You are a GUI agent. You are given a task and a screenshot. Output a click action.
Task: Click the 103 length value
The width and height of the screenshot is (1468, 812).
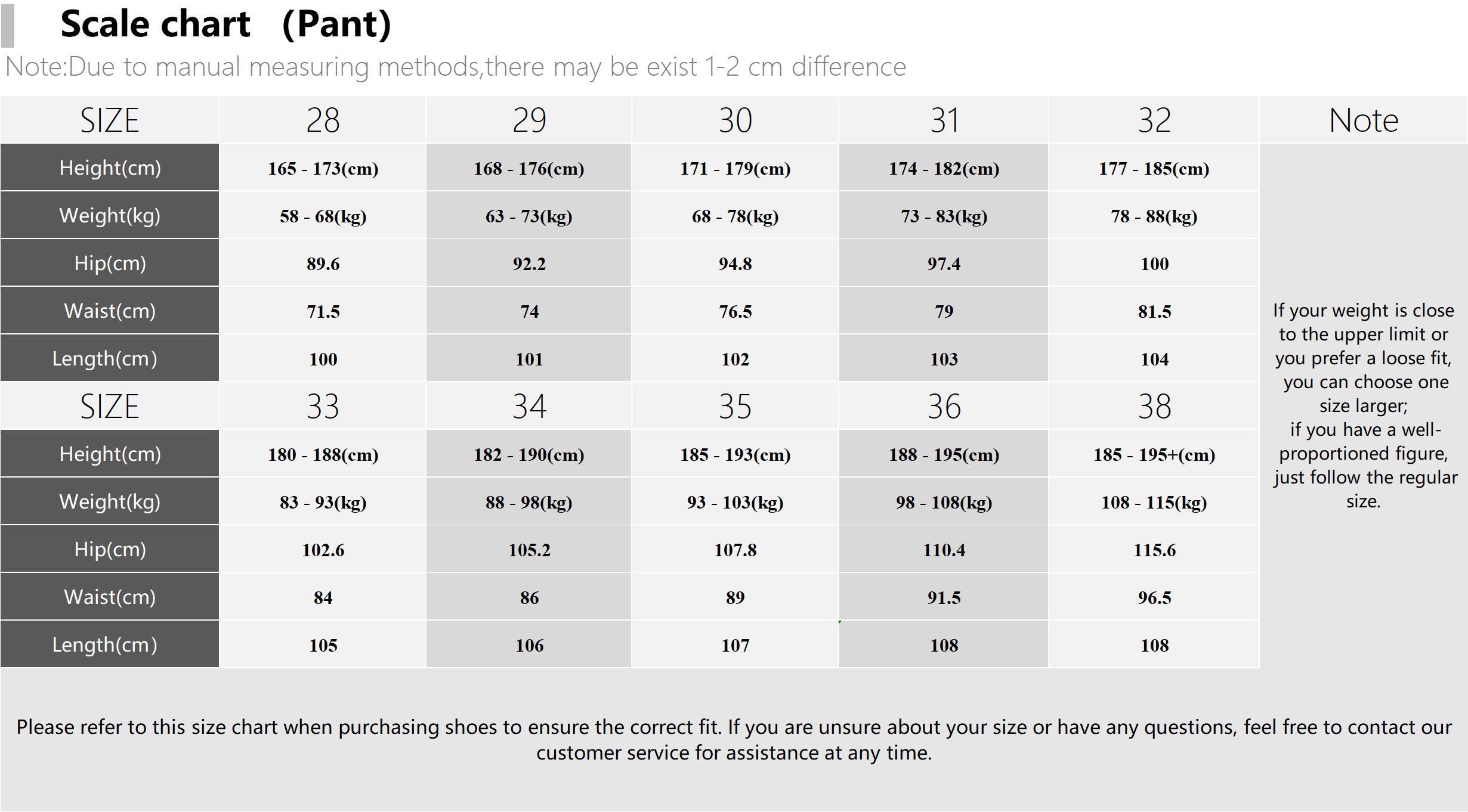[x=944, y=359]
